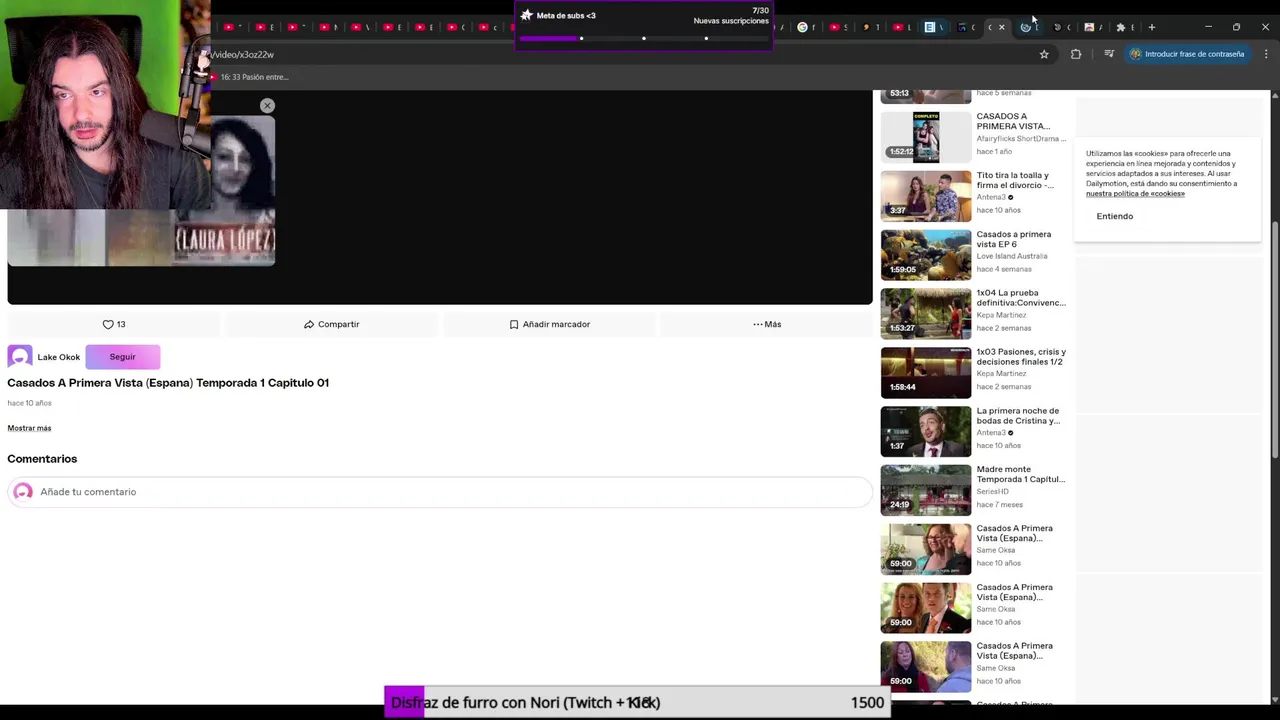
Task: Bookmark this page with the star icon
Action: pos(1044,54)
